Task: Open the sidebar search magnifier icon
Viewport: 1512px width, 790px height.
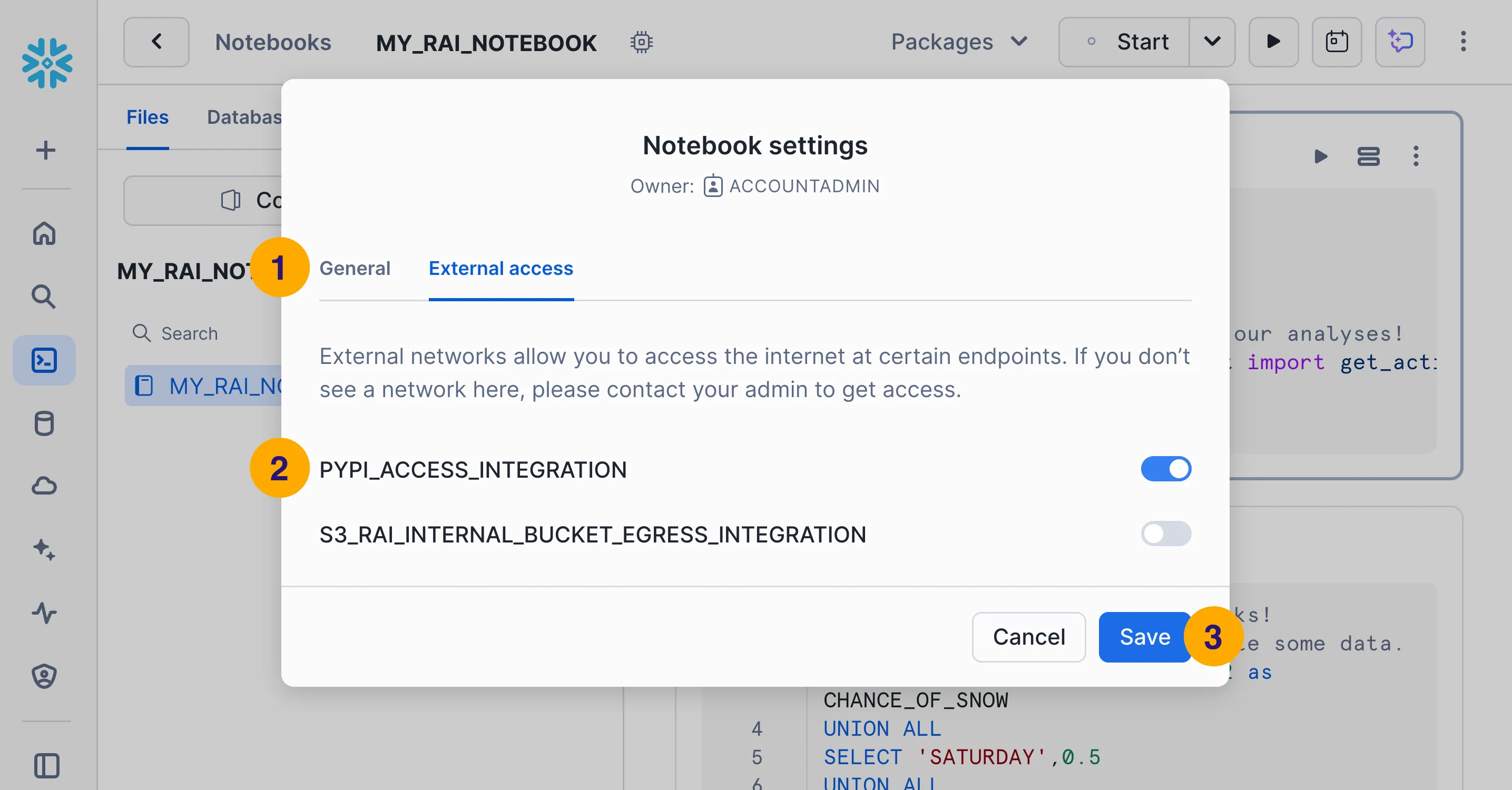Action: 44,297
